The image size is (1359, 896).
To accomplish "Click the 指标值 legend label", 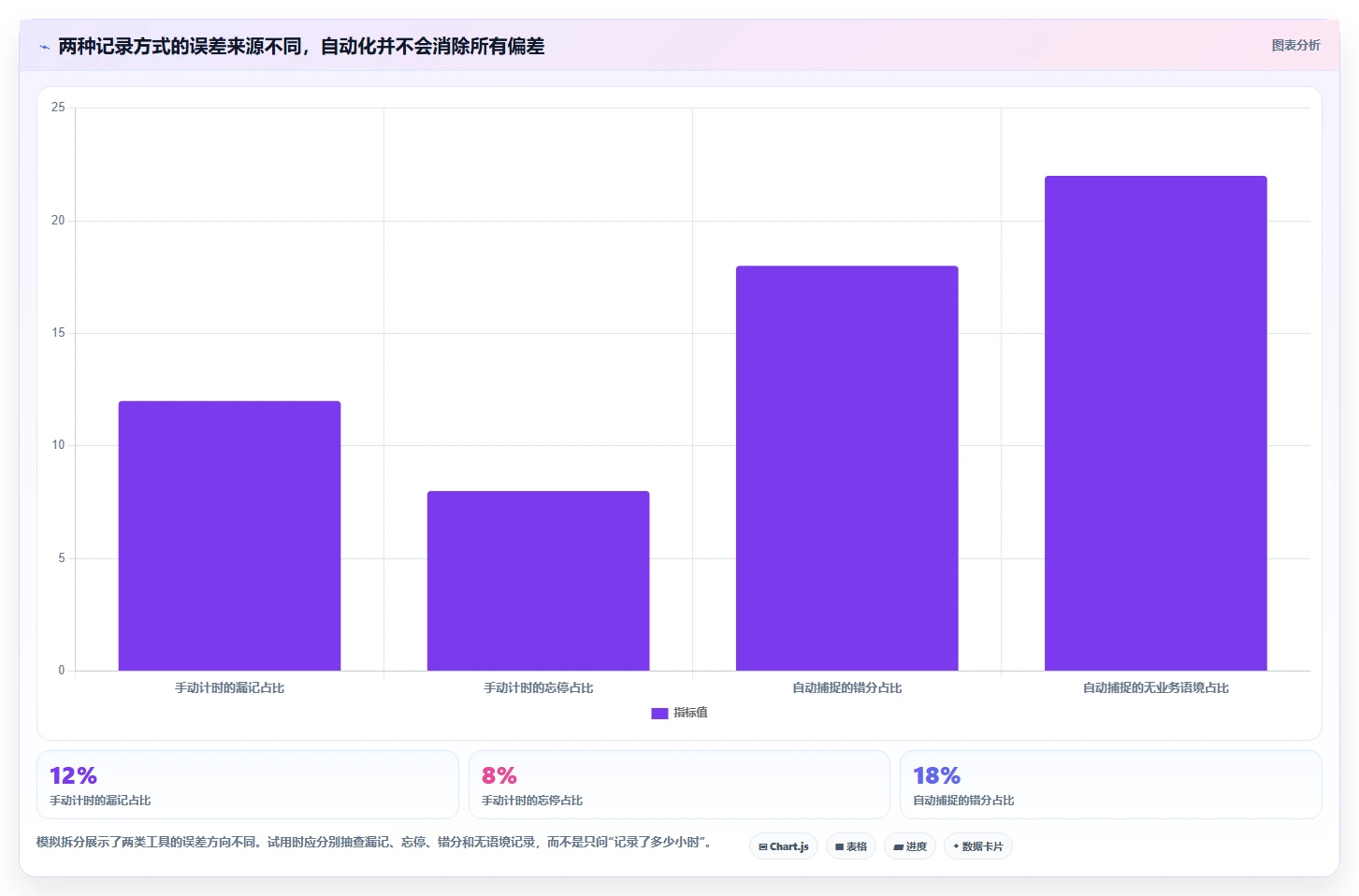I will click(x=690, y=713).
